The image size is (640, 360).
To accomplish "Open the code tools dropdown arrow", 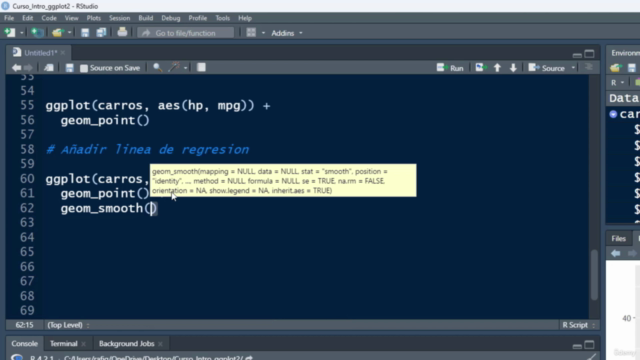I will [185, 68].
